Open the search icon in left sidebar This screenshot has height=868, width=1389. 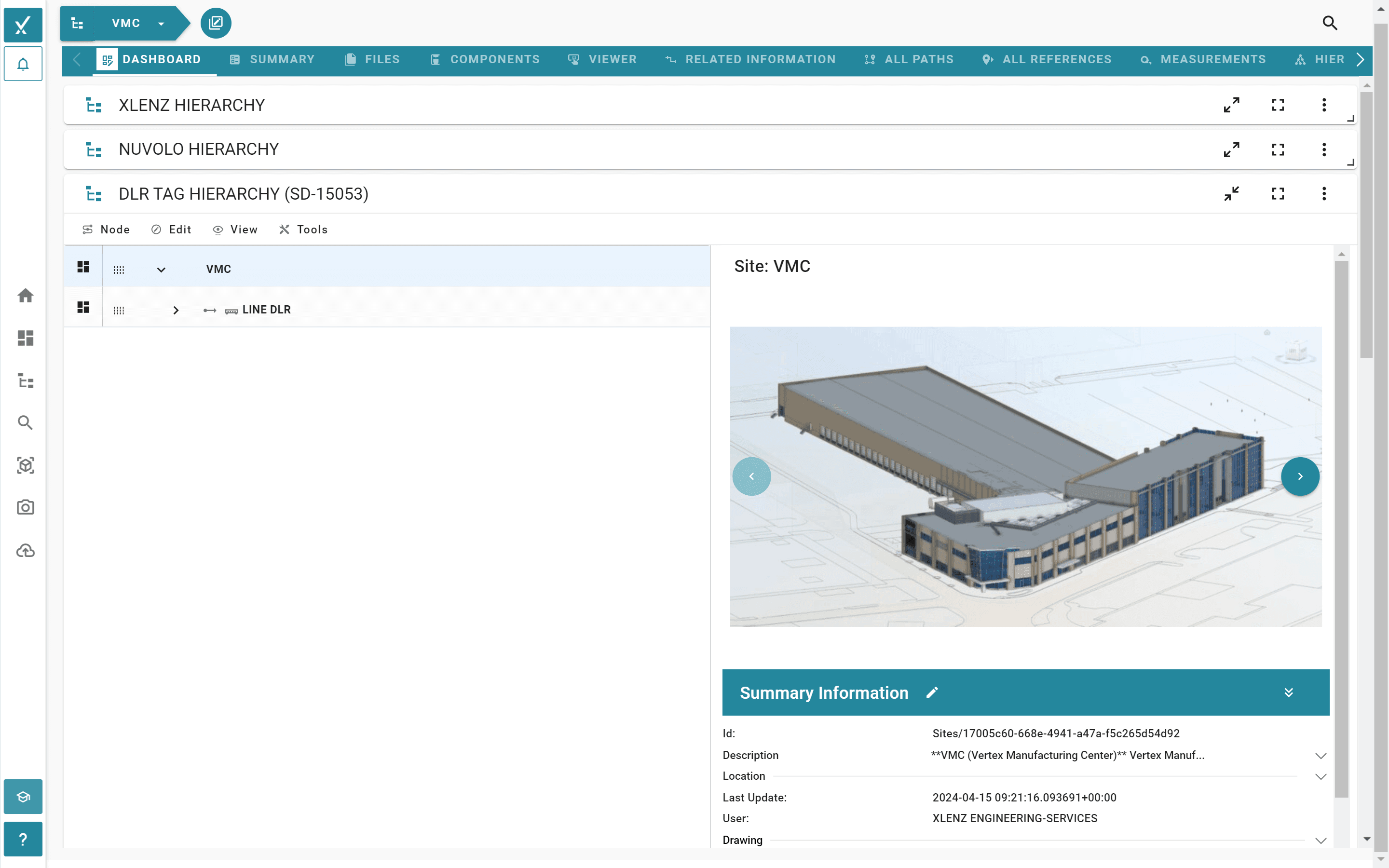25,423
